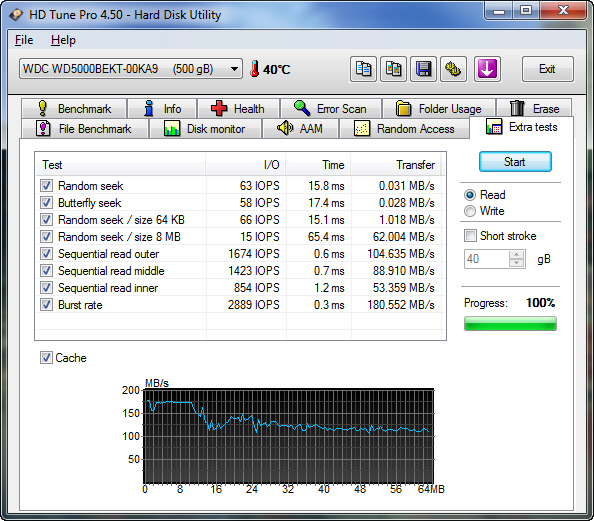This screenshot has height=521, width=594.
Task: Open the Info tab
Action: pos(162,109)
